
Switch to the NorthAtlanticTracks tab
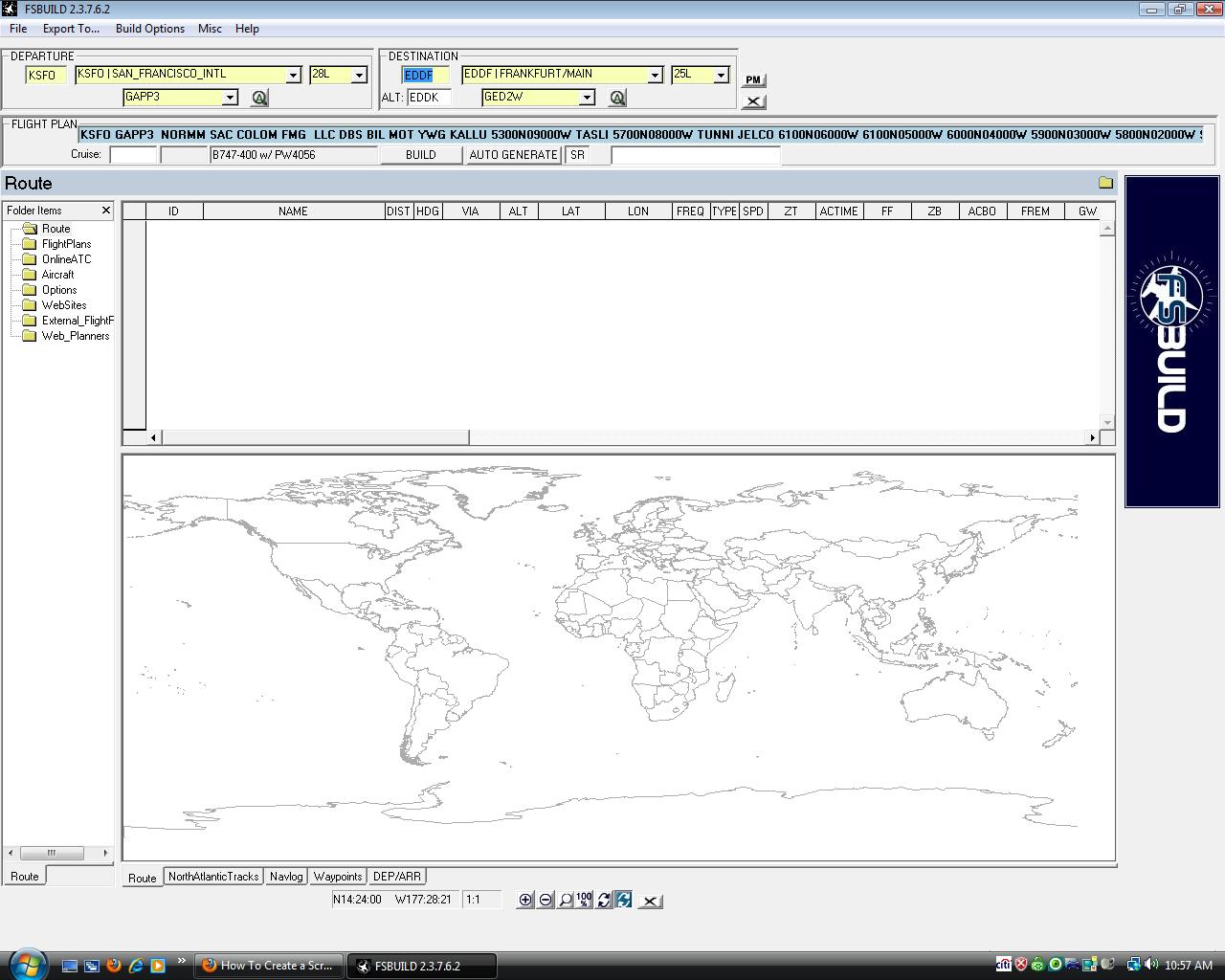pyautogui.click(x=213, y=877)
